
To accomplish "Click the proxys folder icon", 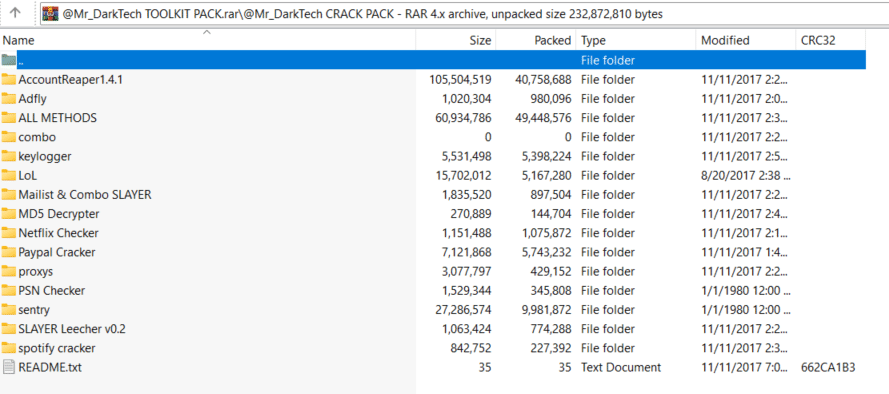I will click(9, 271).
